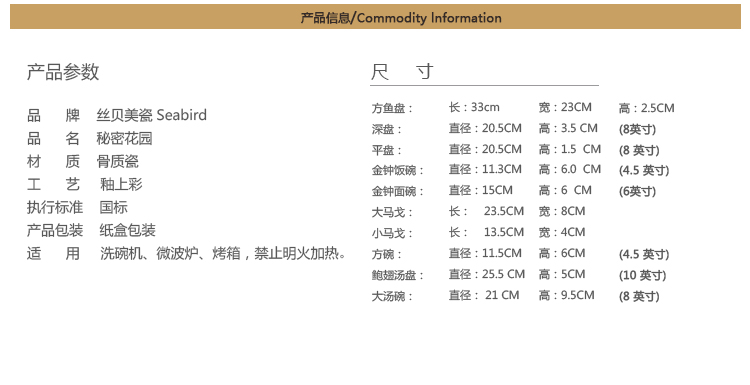Click the Commodity Information header banner
This screenshot has height=385, width=750.
(x=375, y=17)
